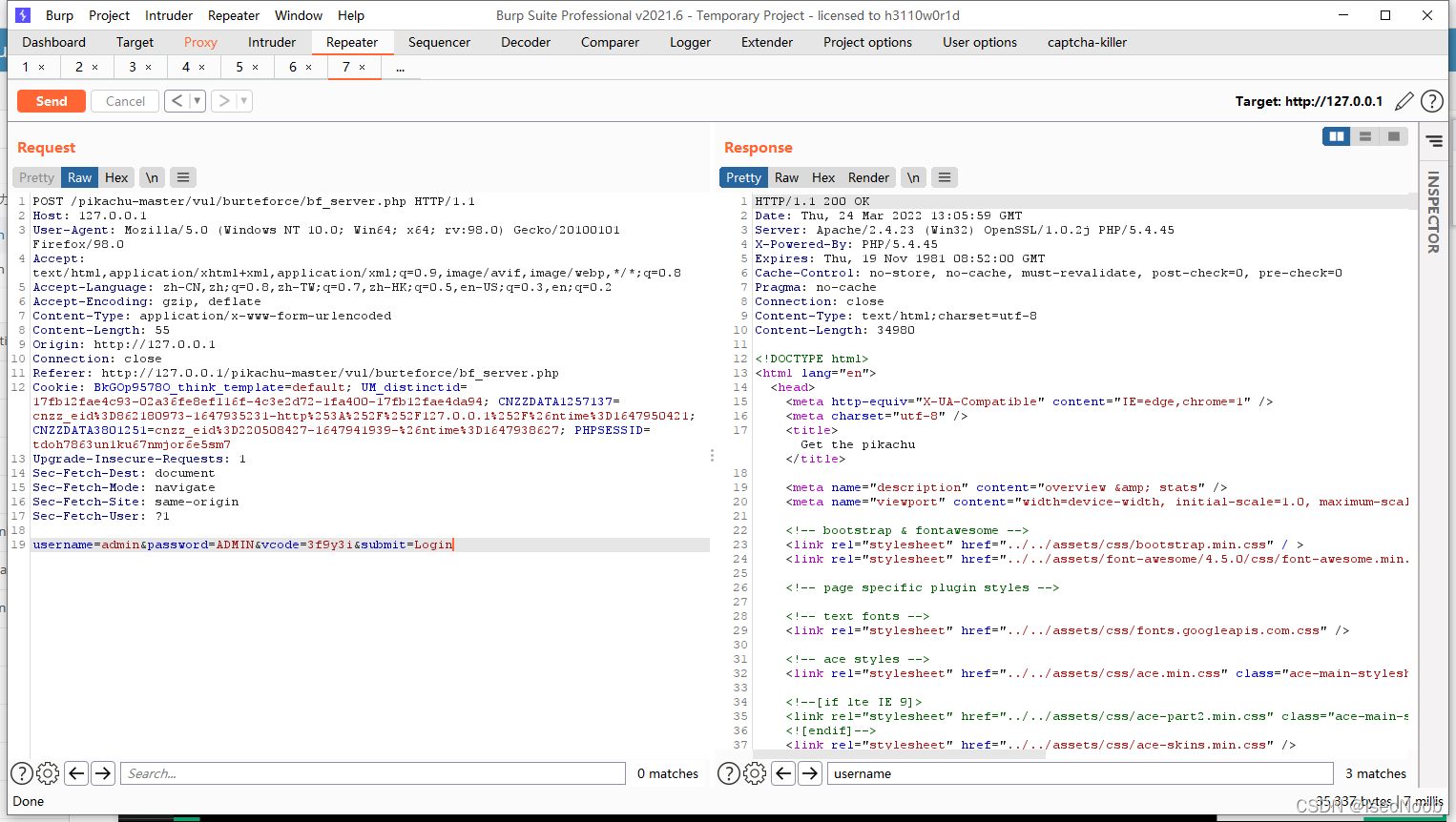Select Repeater request tab 1
Screen dimensions: 1456x822
(26, 67)
